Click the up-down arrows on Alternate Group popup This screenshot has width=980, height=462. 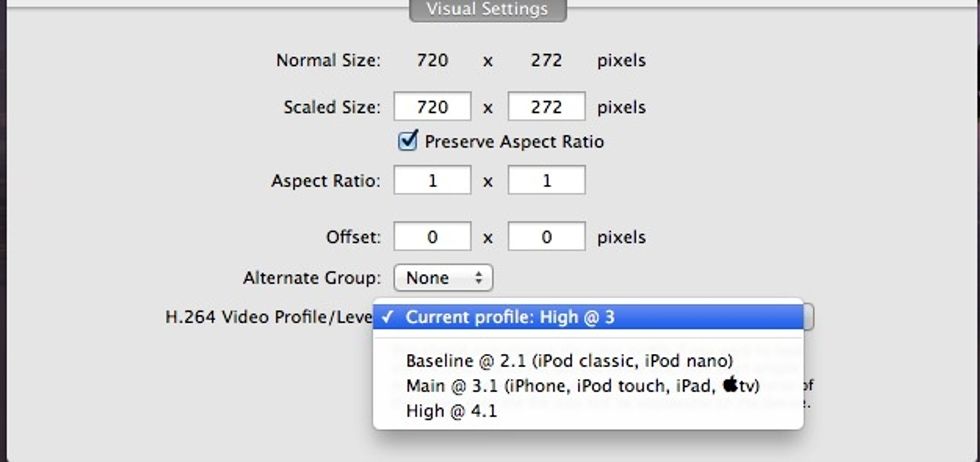point(479,278)
